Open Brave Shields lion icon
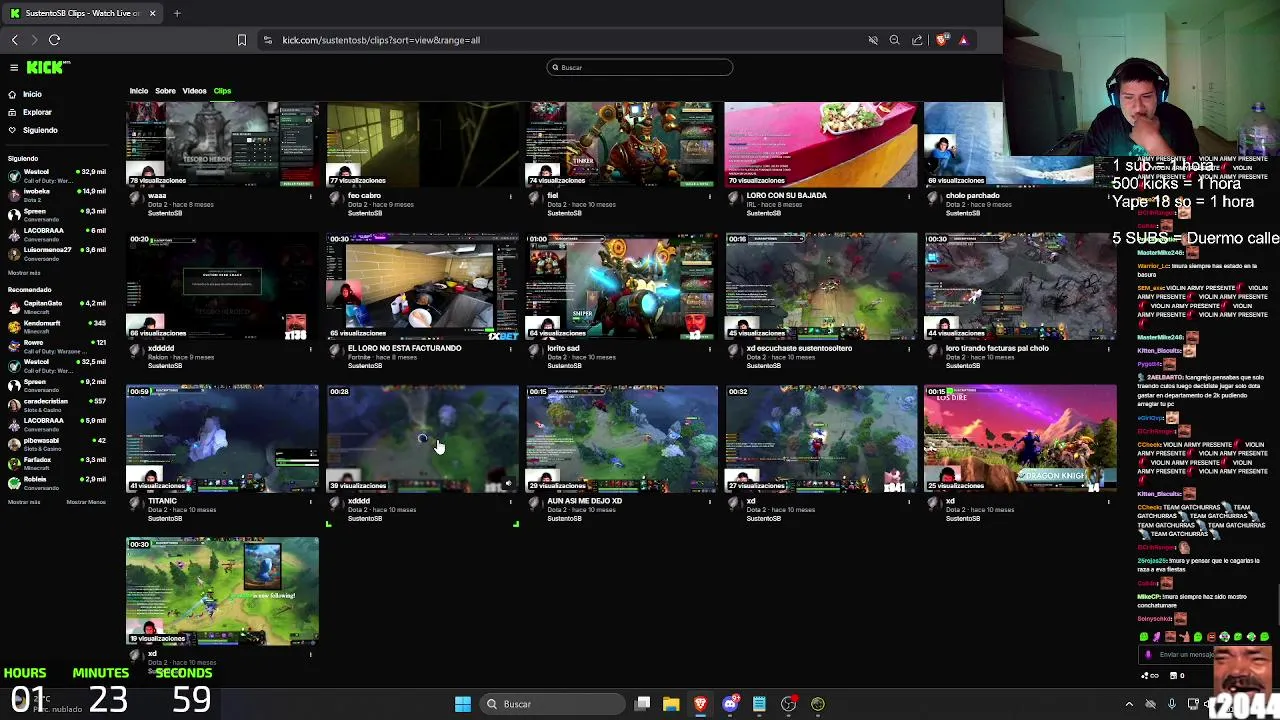The height and width of the screenshot is (720, 1280). (x=942, y=40)
